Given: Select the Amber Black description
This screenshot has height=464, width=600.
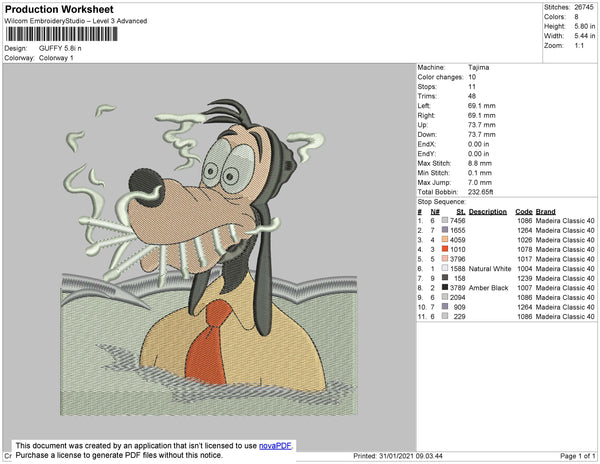Looking at the screenshot, I should 488,288.
